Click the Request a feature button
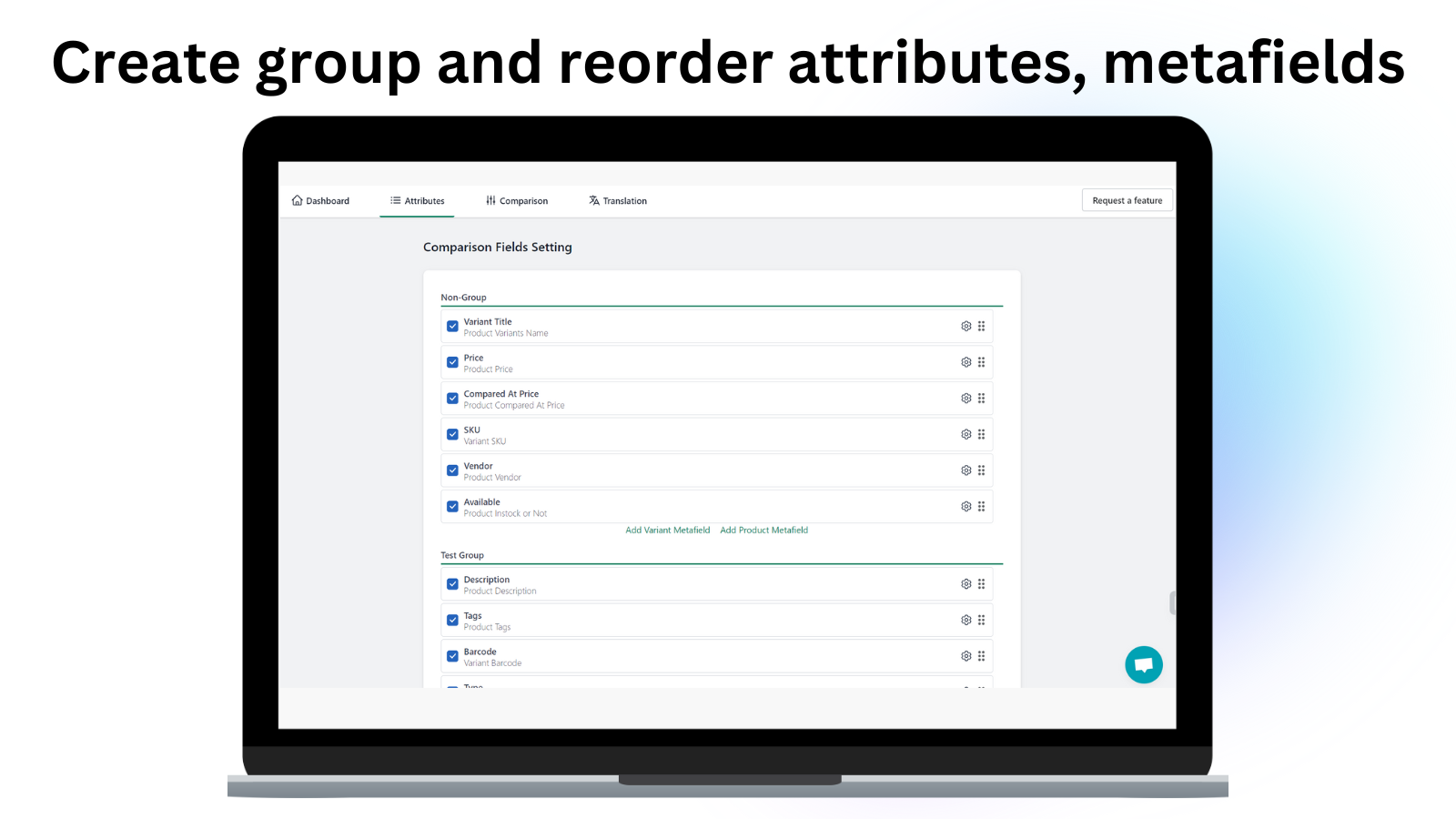The height and width of the screenshot is (819, 1456). [x=1127, y=199]
